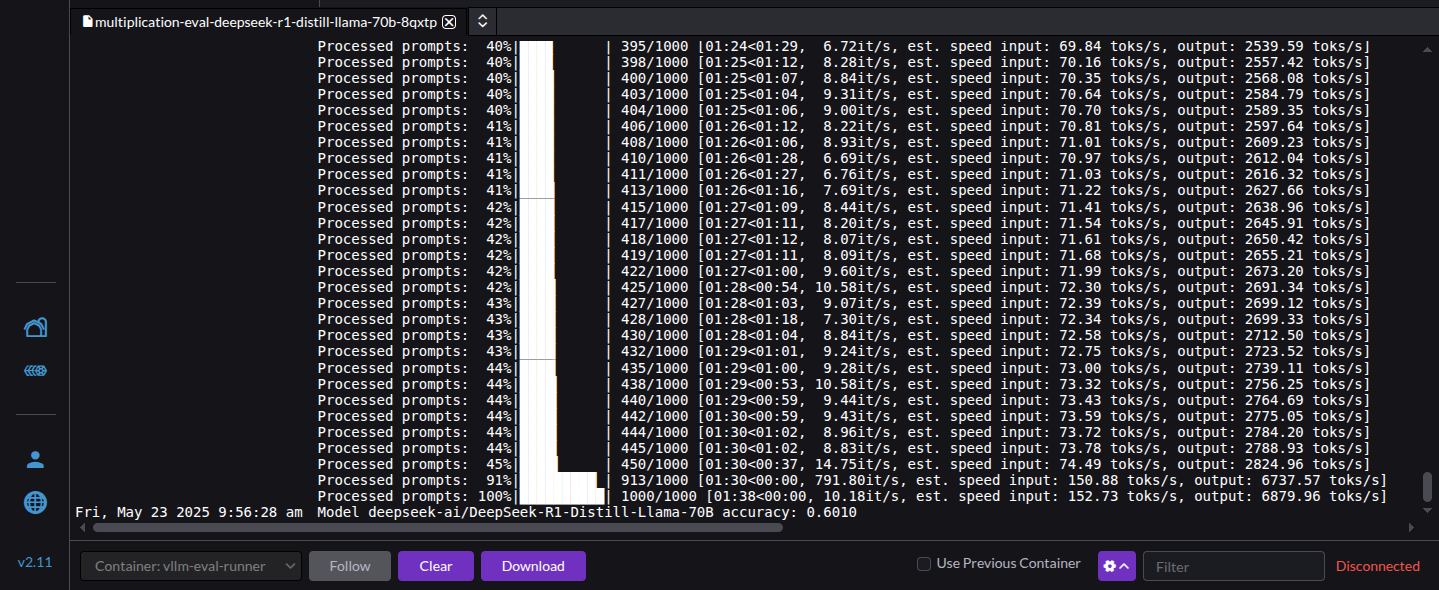Clear the log output

[435, 565]
